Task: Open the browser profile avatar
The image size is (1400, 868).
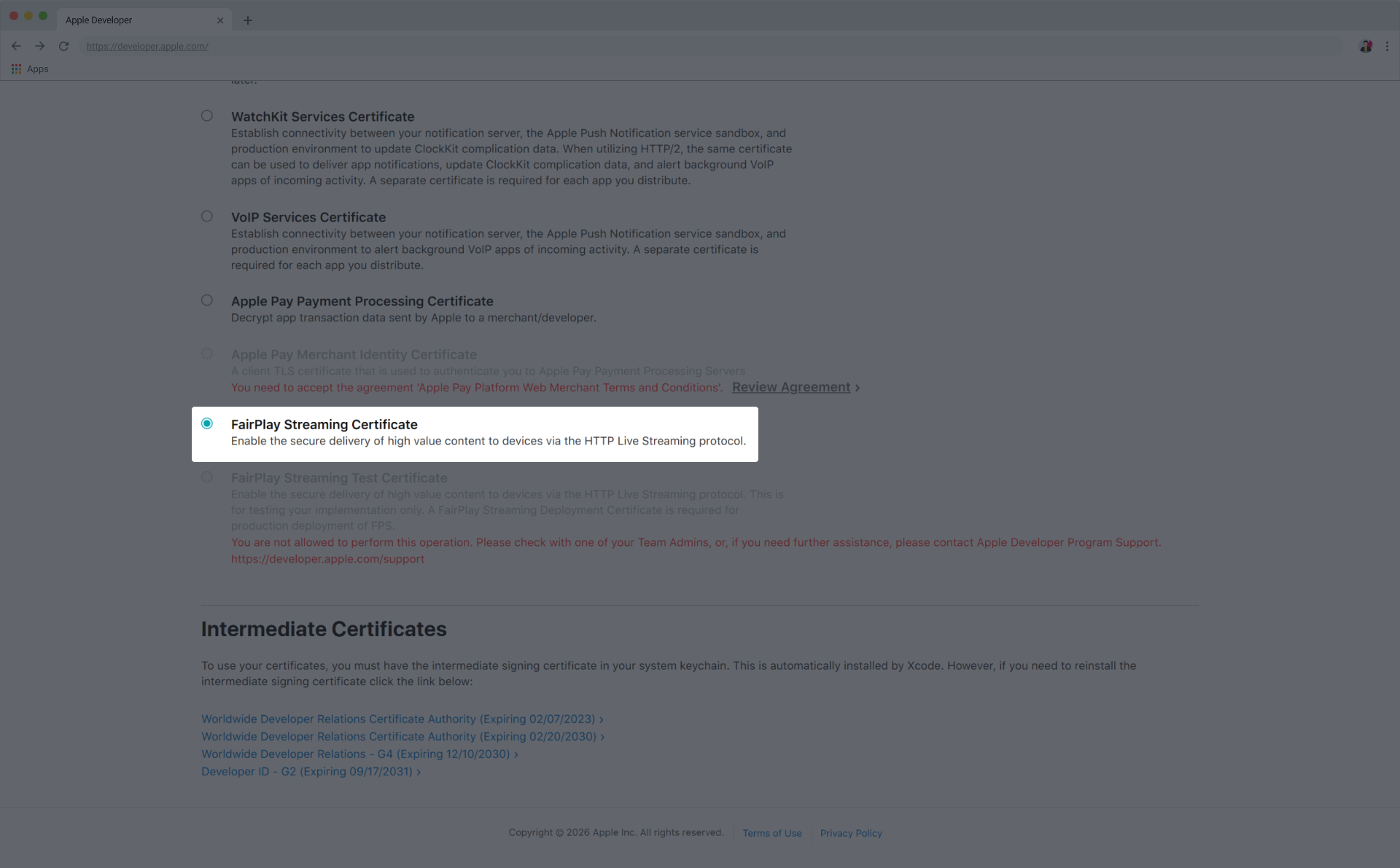Action: pyautogui.click(x=1366, y=46)
